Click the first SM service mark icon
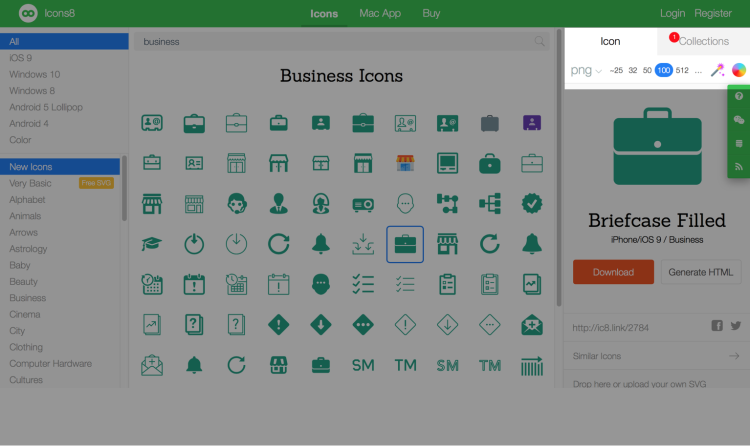The image size is (750, 446). pyautogui.click(x=363, y=366)
